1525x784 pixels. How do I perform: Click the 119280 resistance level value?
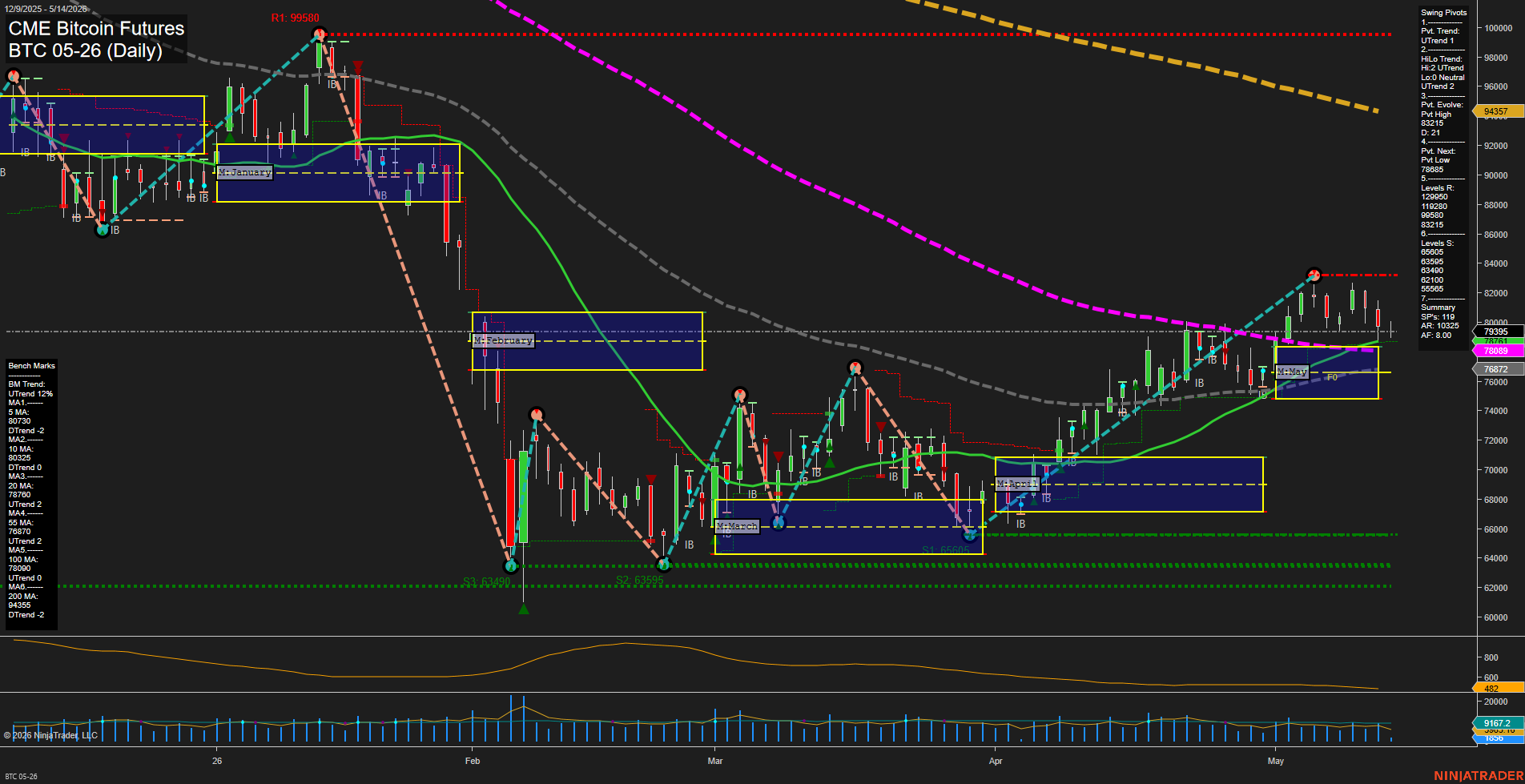pyautogui.click(x=1434, y=207)
